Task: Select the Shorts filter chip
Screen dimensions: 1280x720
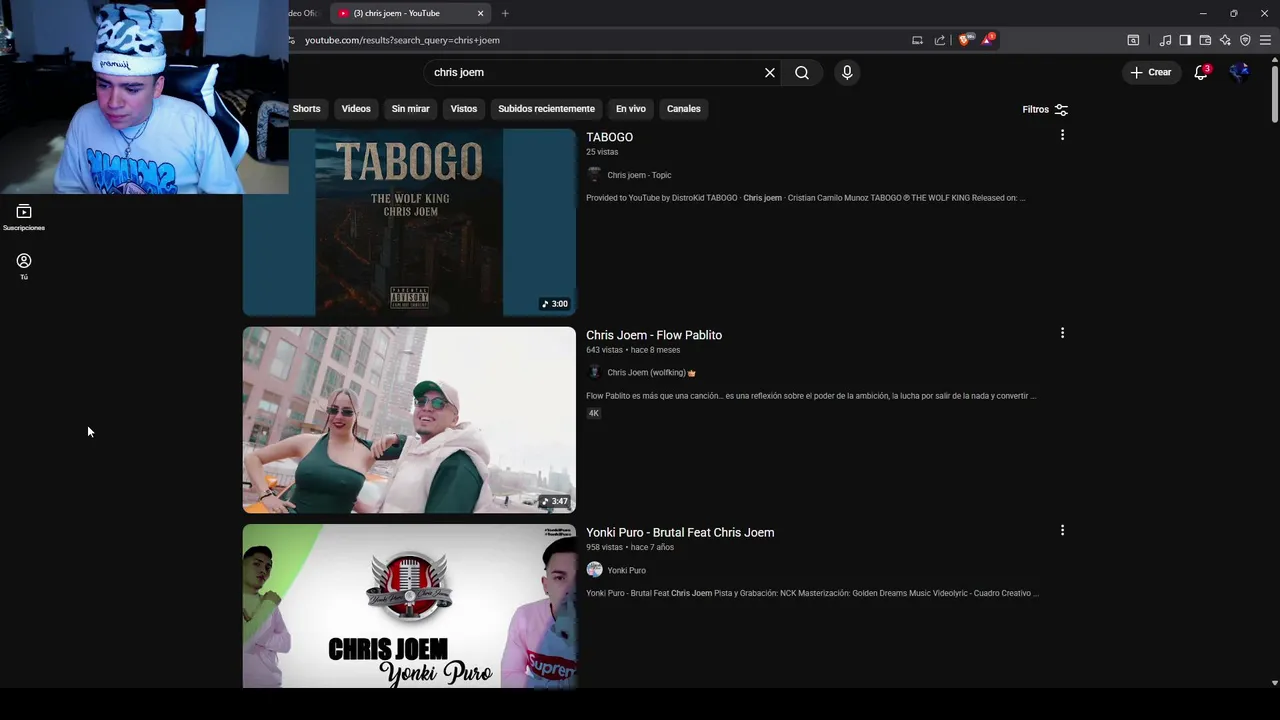Action: [x=306, y=108]
